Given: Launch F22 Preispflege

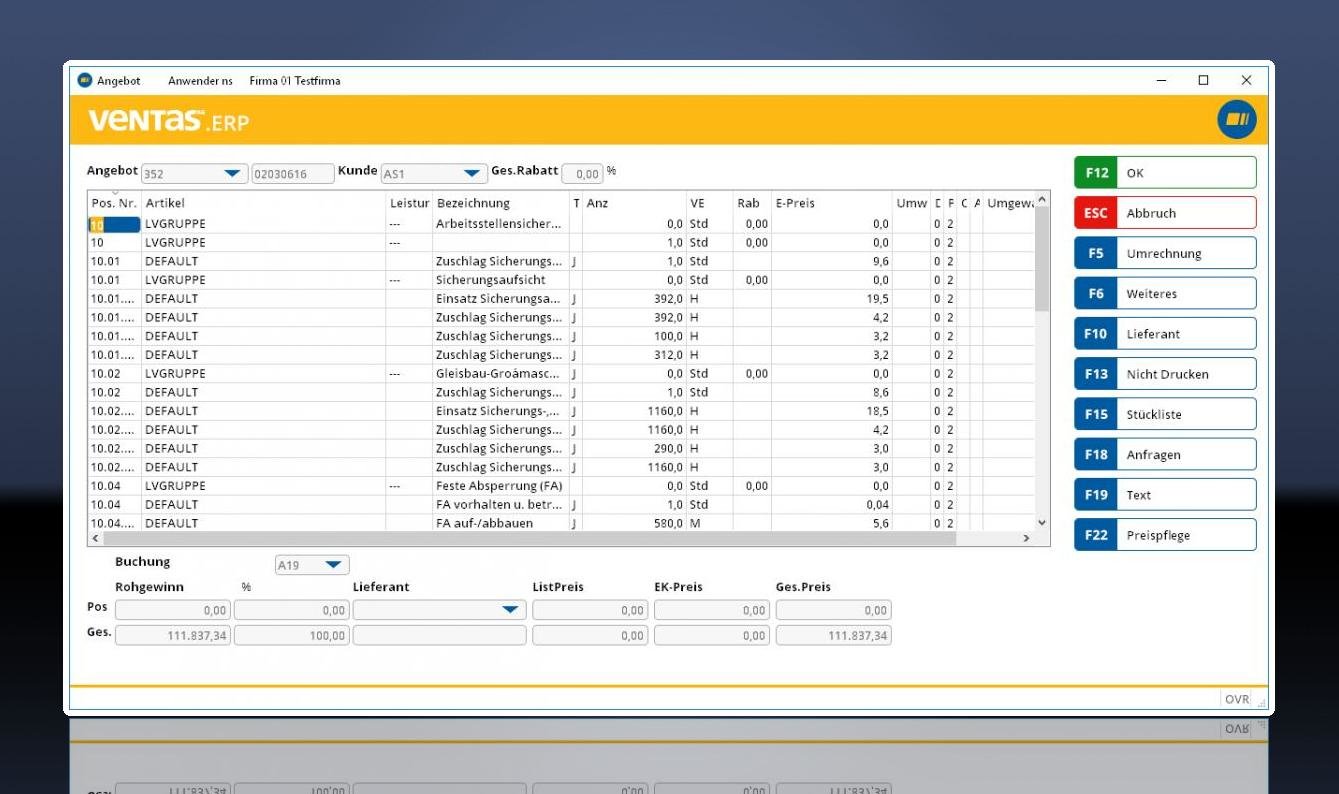Looking at the screenshot, I should click(x=1165, y=535).
